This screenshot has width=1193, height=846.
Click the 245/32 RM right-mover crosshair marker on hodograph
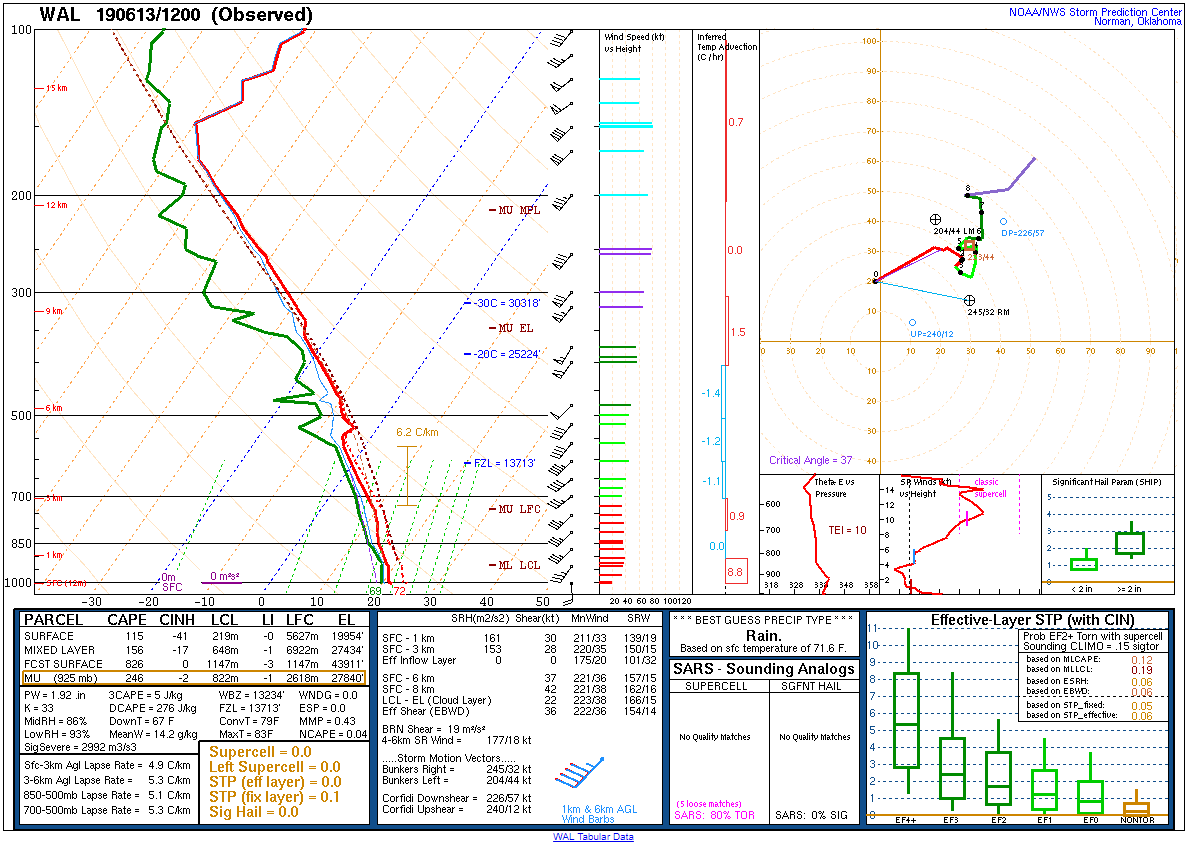pos(969,301)
